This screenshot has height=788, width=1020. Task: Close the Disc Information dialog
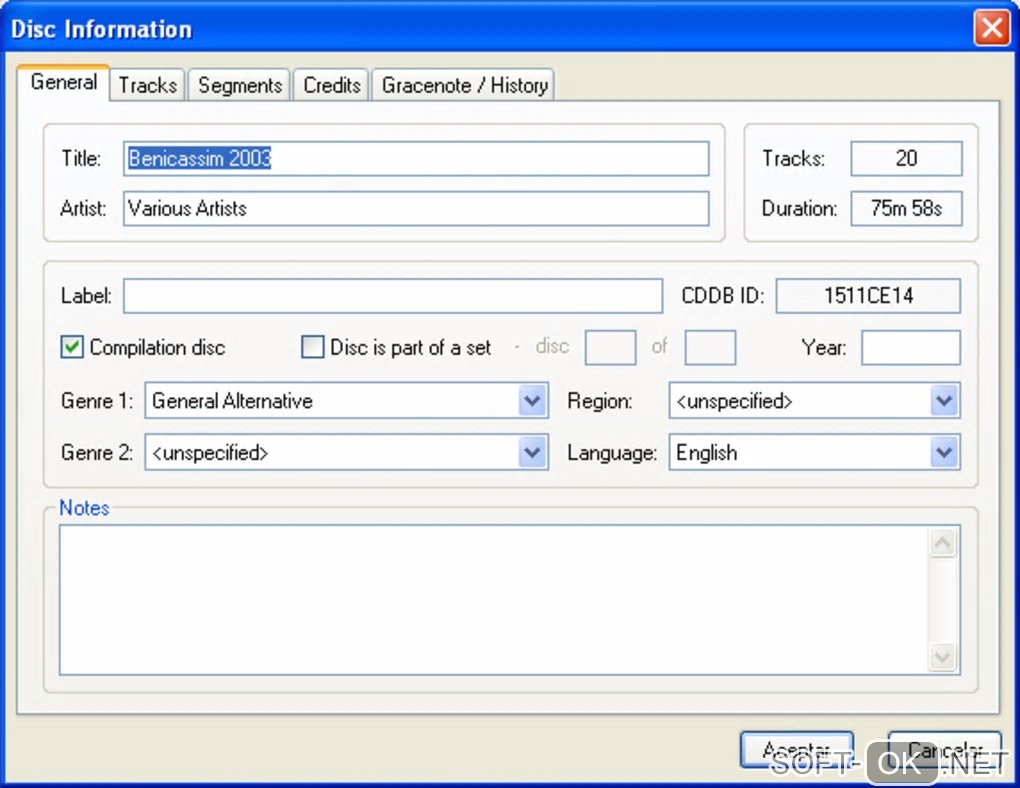click(991, 28)
